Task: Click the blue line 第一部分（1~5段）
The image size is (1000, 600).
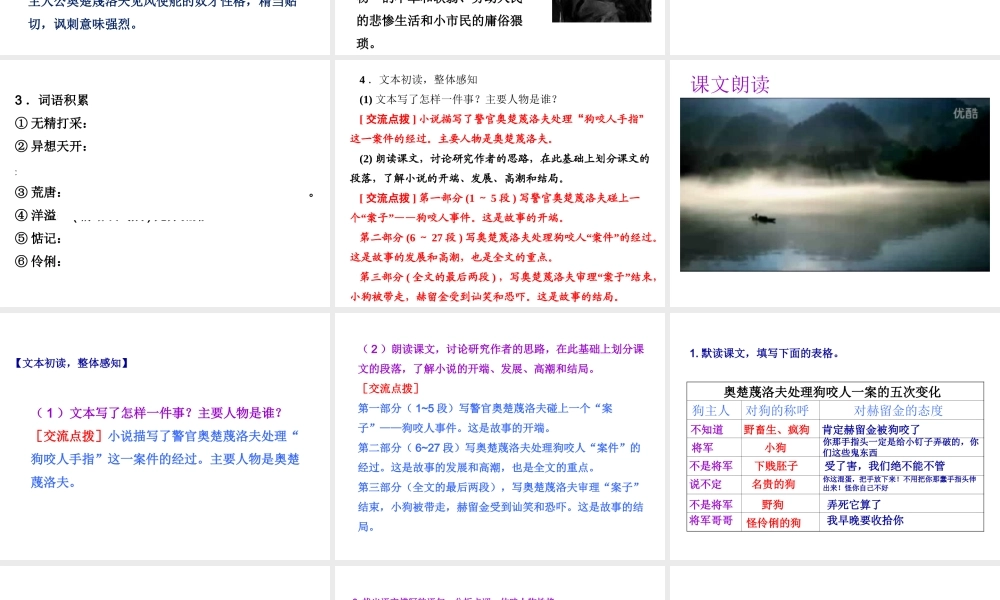Action: pos(485,408)
